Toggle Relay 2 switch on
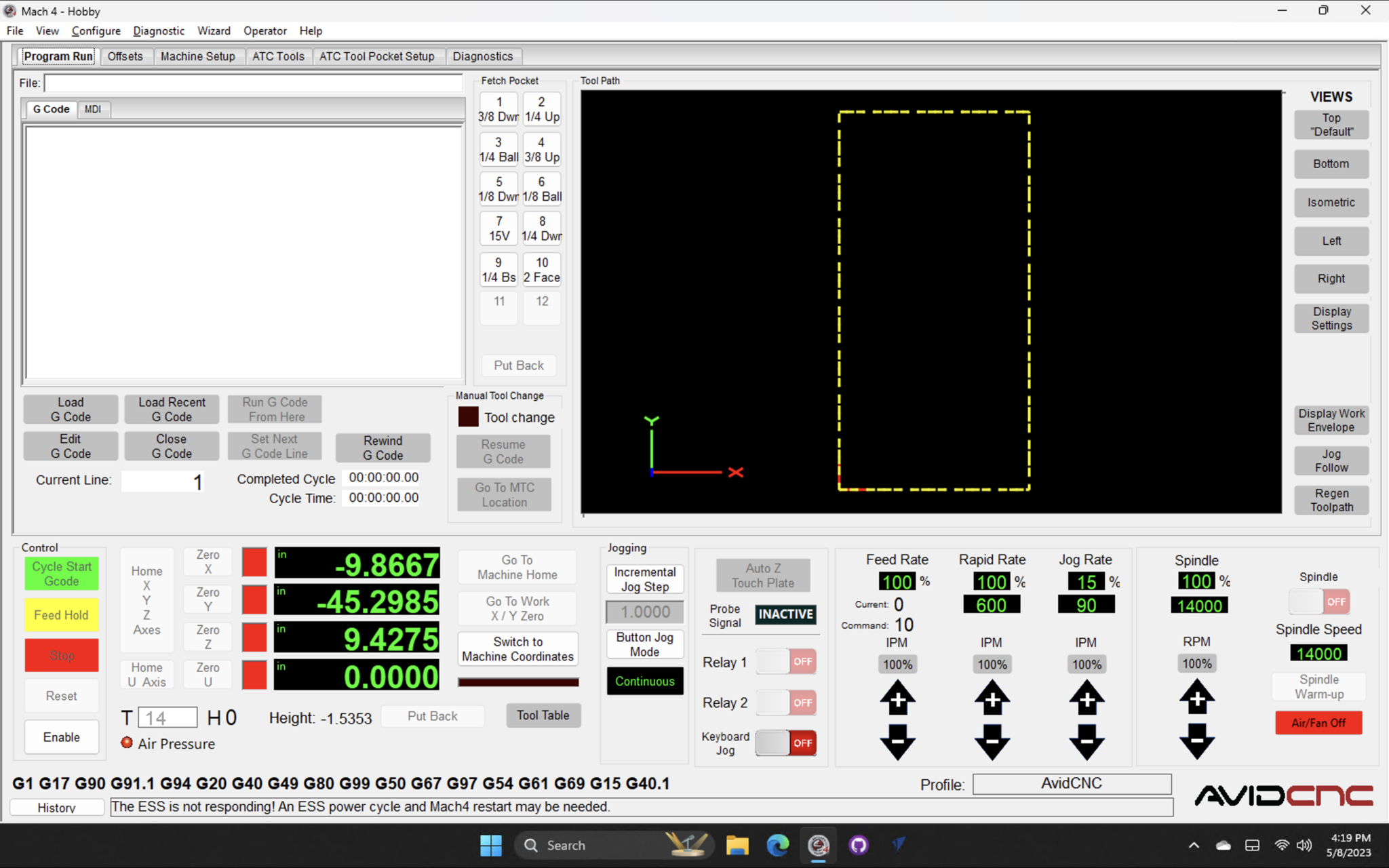Viewport: 1389px width, 868px height. pyautogui.click(x=786, y=703)
